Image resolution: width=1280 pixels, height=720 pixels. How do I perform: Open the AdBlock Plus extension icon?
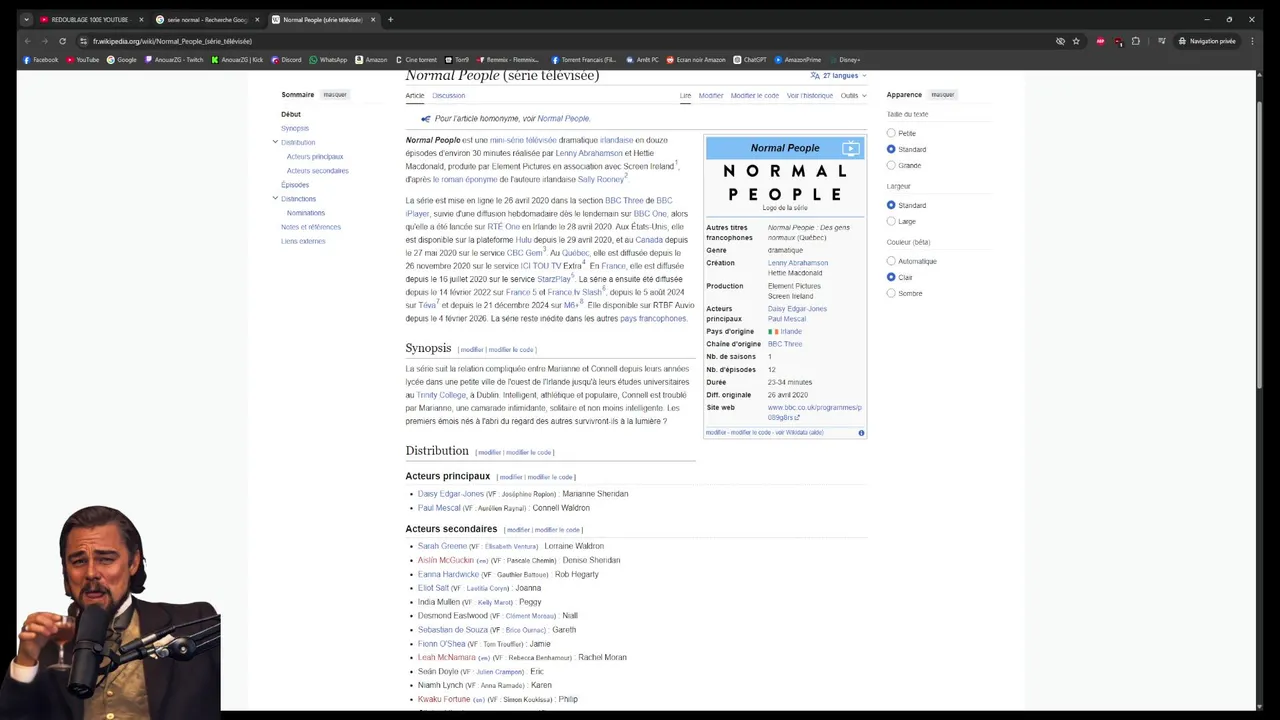(1101, 41)
